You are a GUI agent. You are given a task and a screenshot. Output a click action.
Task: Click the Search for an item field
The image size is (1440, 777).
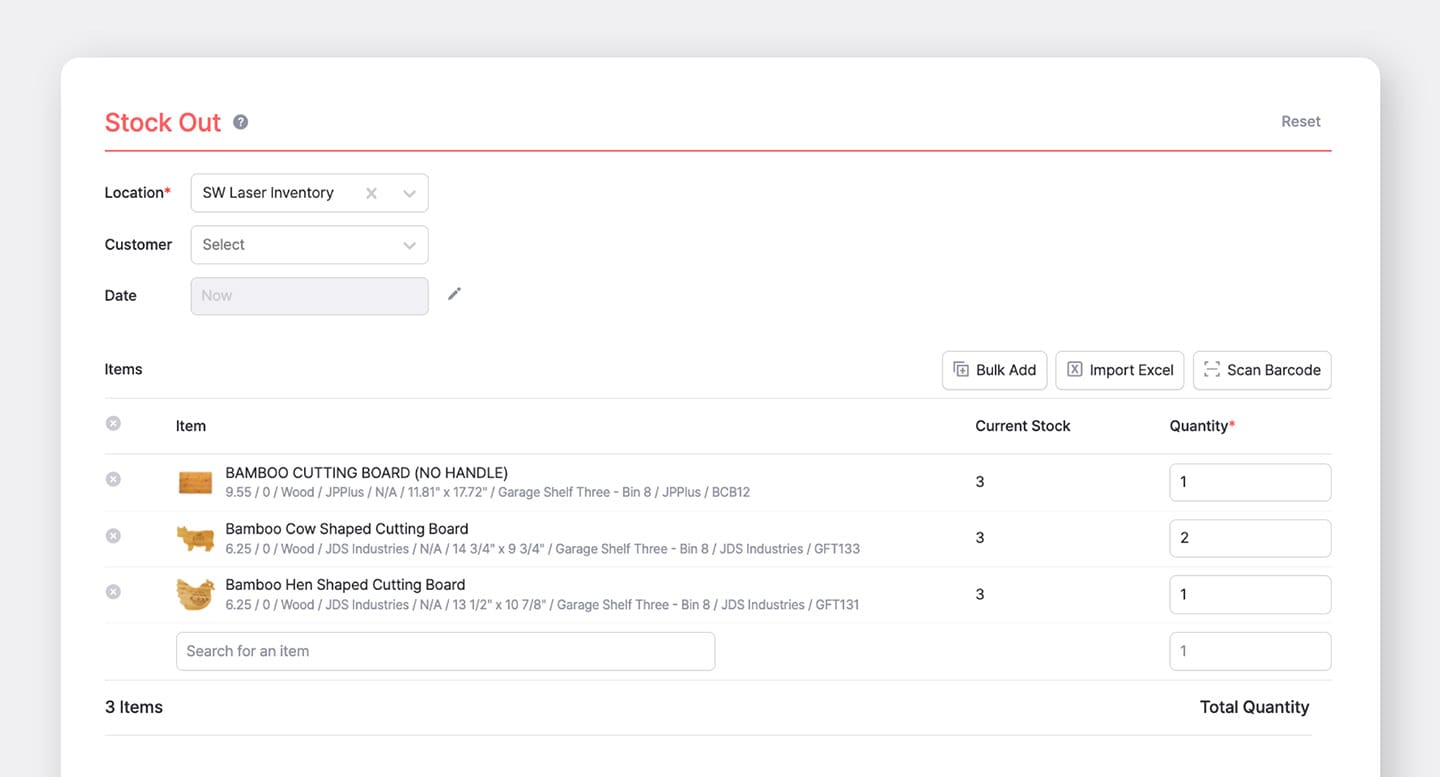(445, 650)
